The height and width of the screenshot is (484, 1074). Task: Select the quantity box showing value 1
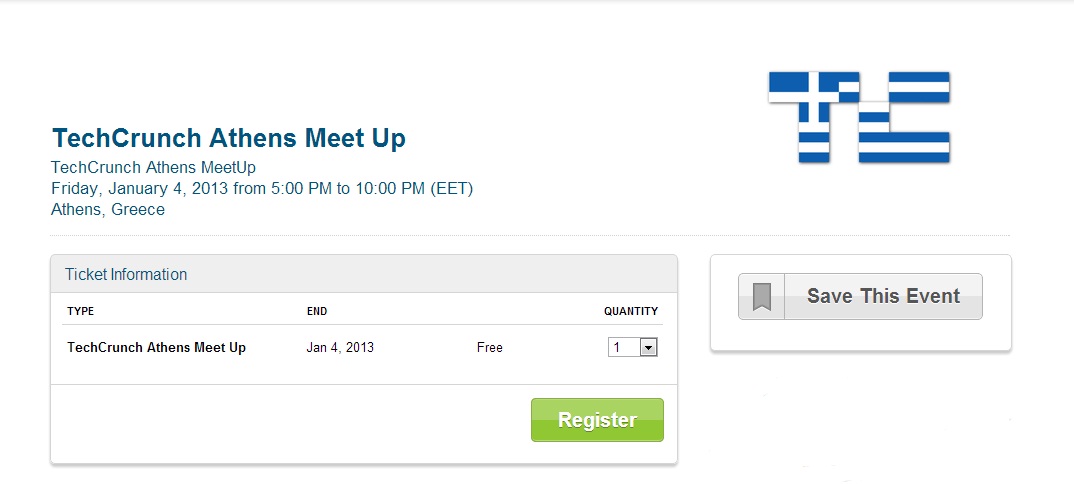623,348
